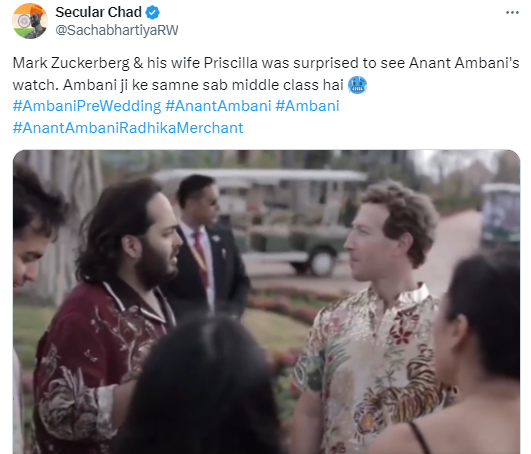
Task: Open the #AnantAmbani hashtag
Action: (x=218, y=106)
